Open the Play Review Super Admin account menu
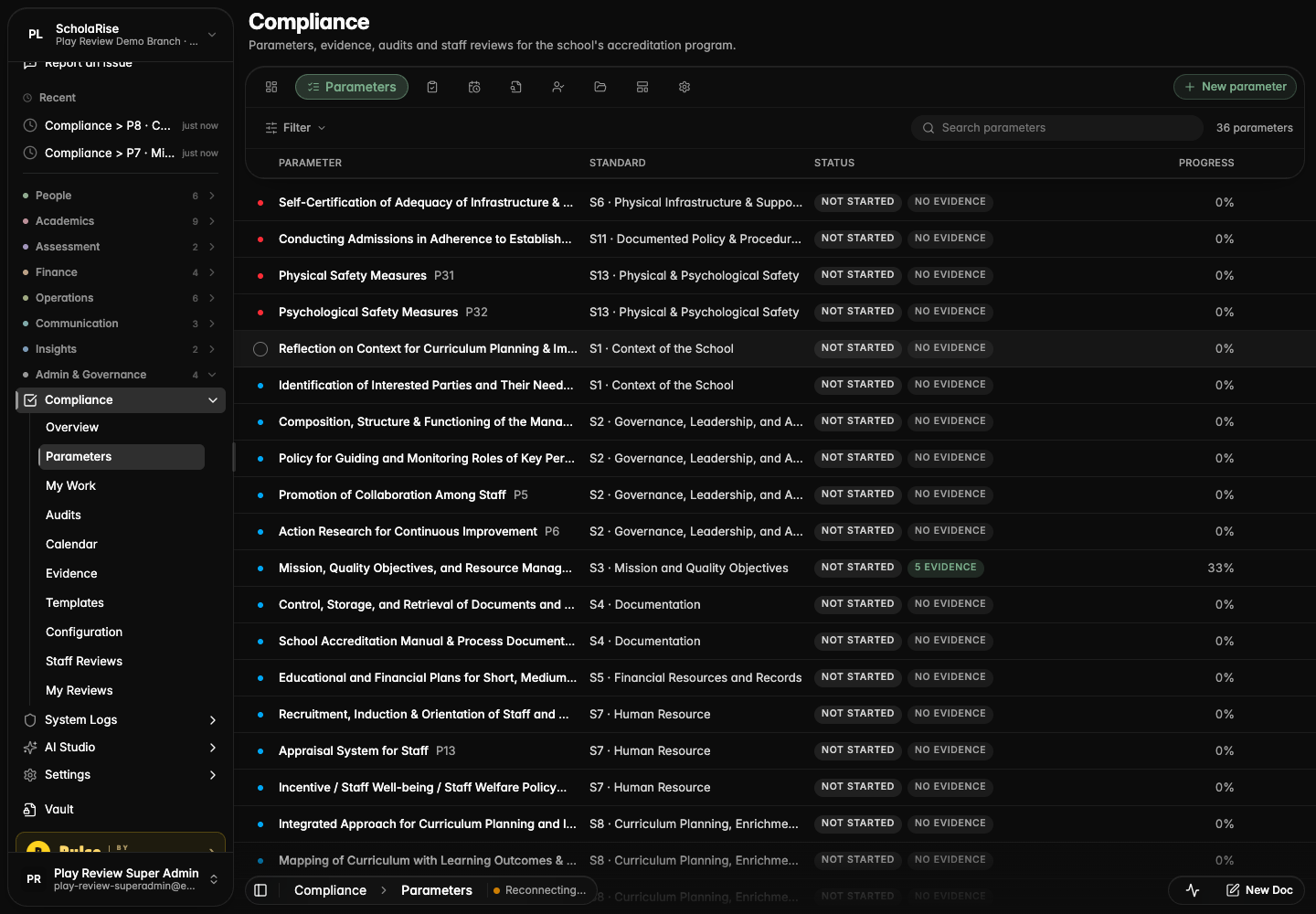Screen dimensions: 1316x914 (121, 879)
